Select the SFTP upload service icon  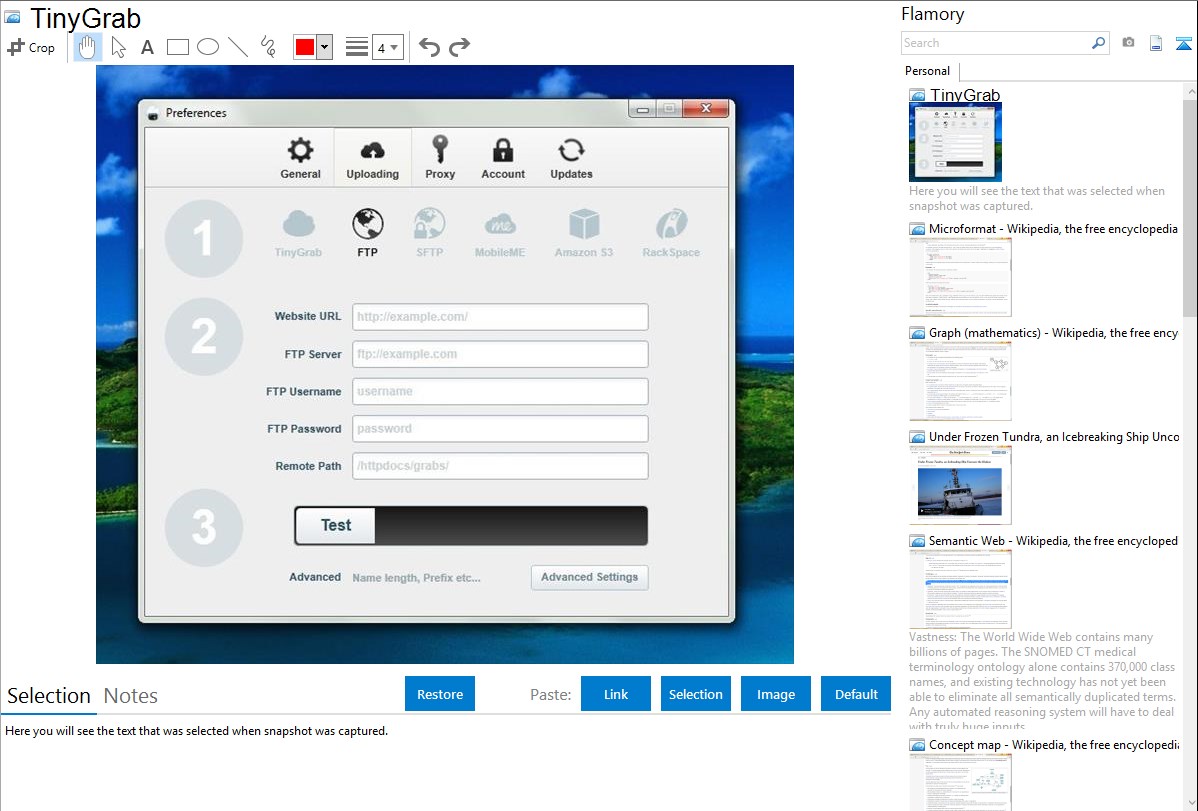(429, 233)
